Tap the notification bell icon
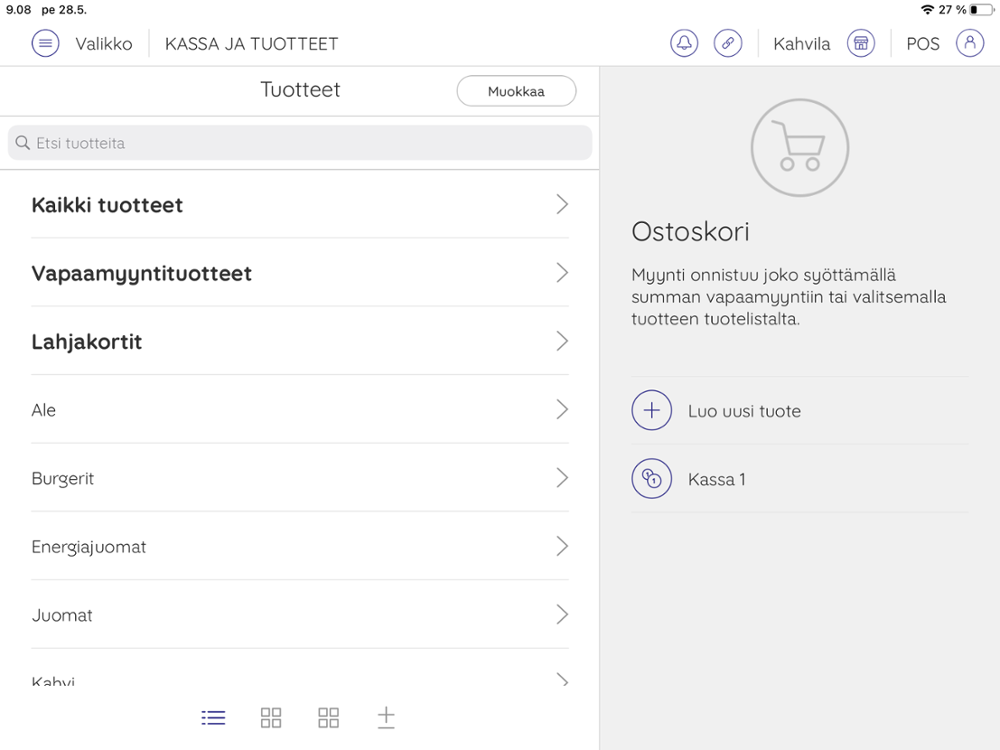The width and height of the screenshot is (1000, 750). click(x=684, y=44)
